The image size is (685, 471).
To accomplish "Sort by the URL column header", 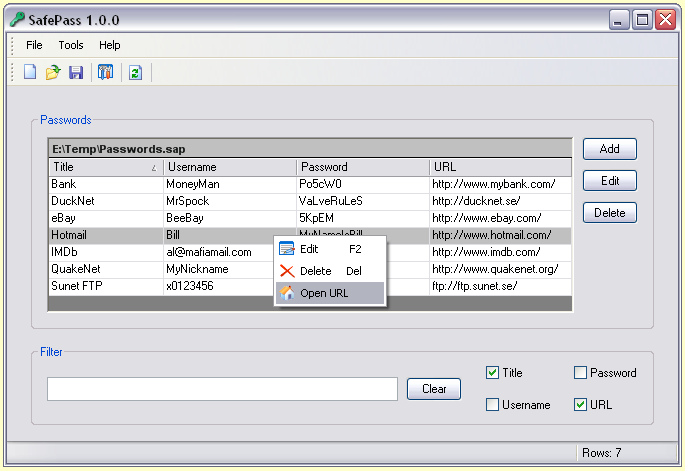I will [x=501, y=167].
